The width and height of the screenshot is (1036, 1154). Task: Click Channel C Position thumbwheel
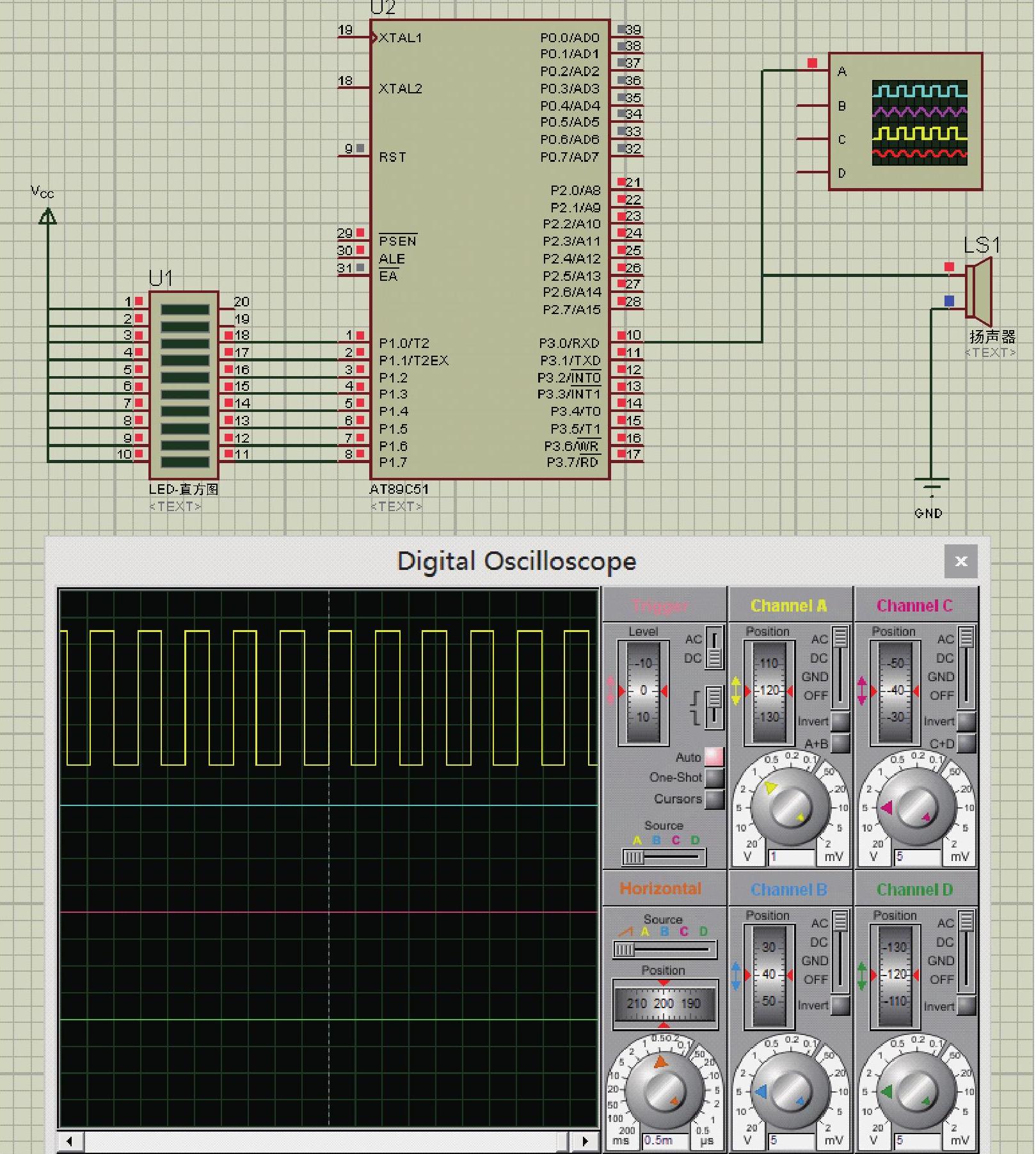click(895, 692)
